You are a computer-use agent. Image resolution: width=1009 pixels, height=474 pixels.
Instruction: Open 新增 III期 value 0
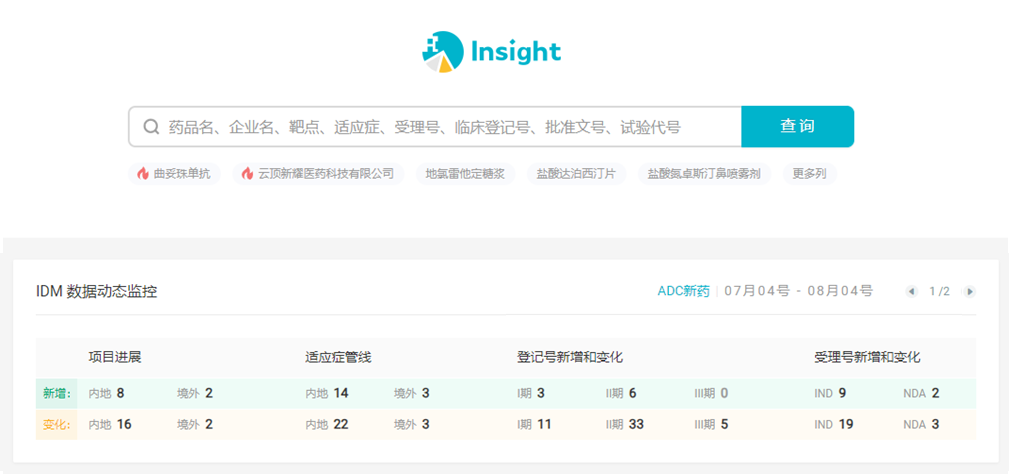tap(725, 393)
